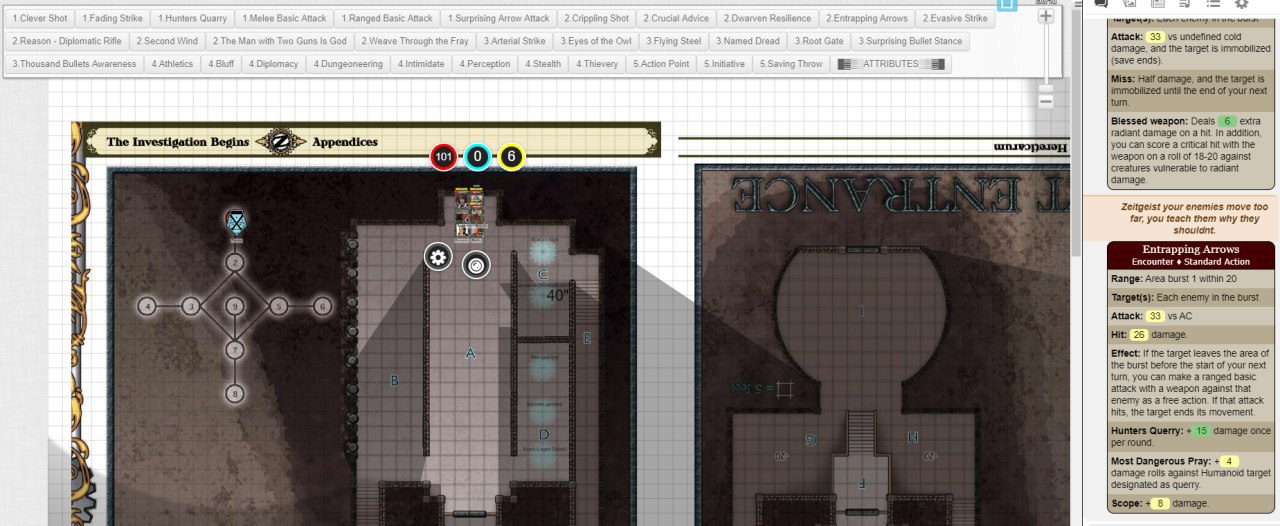The image size is (1280, 526).
Task: Run the 3.Flying Steel macro
Action: (x=674, y=41)
